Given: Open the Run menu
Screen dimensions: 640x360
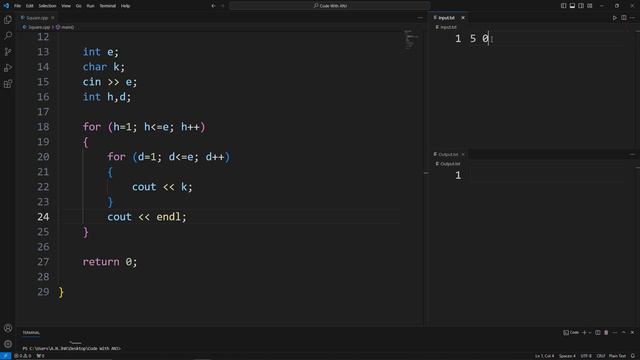Looking at the screenshot, I should click(90, 6).
